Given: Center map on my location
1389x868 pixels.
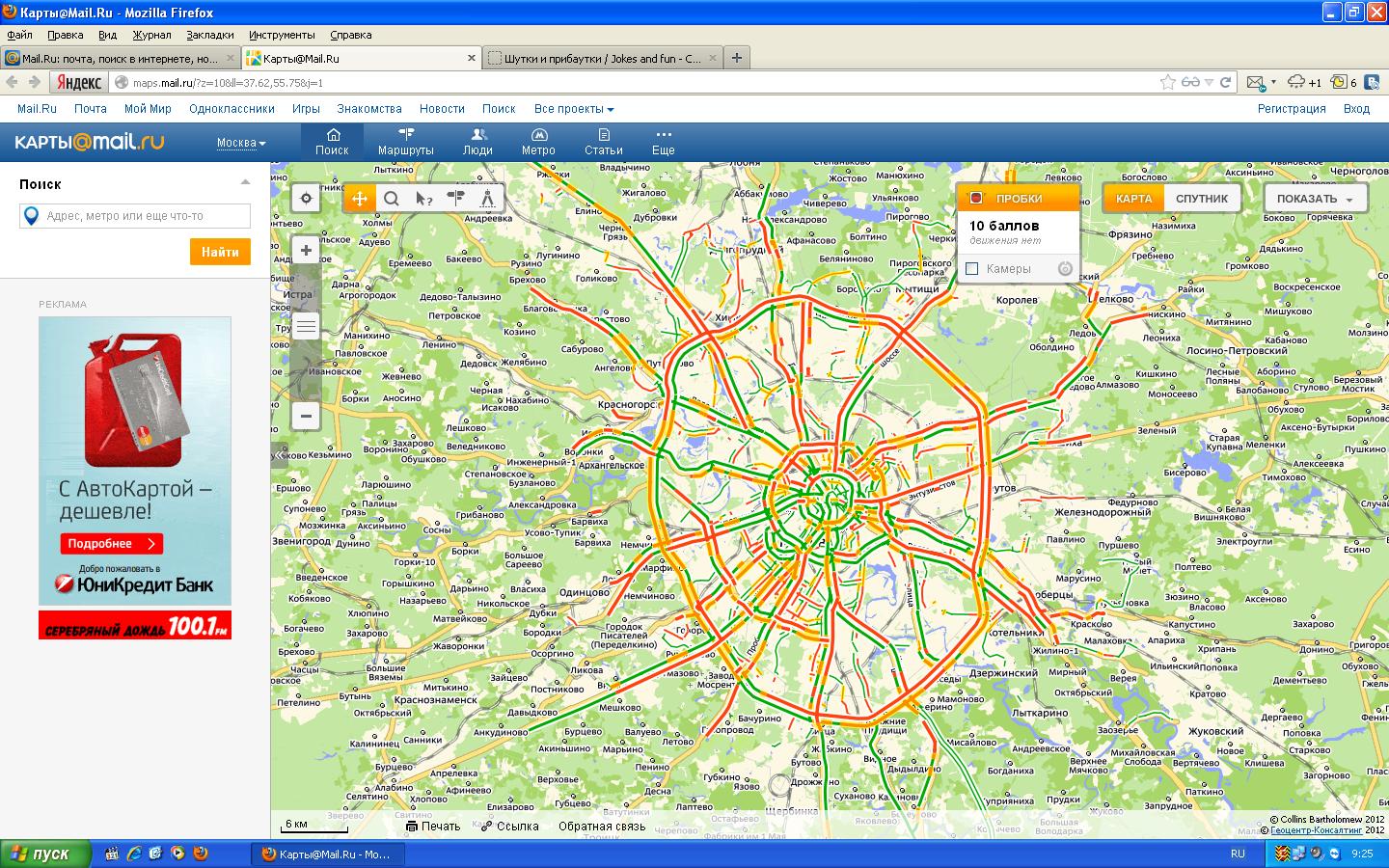Looking at the screenshot, I should (x=306, y=199).
